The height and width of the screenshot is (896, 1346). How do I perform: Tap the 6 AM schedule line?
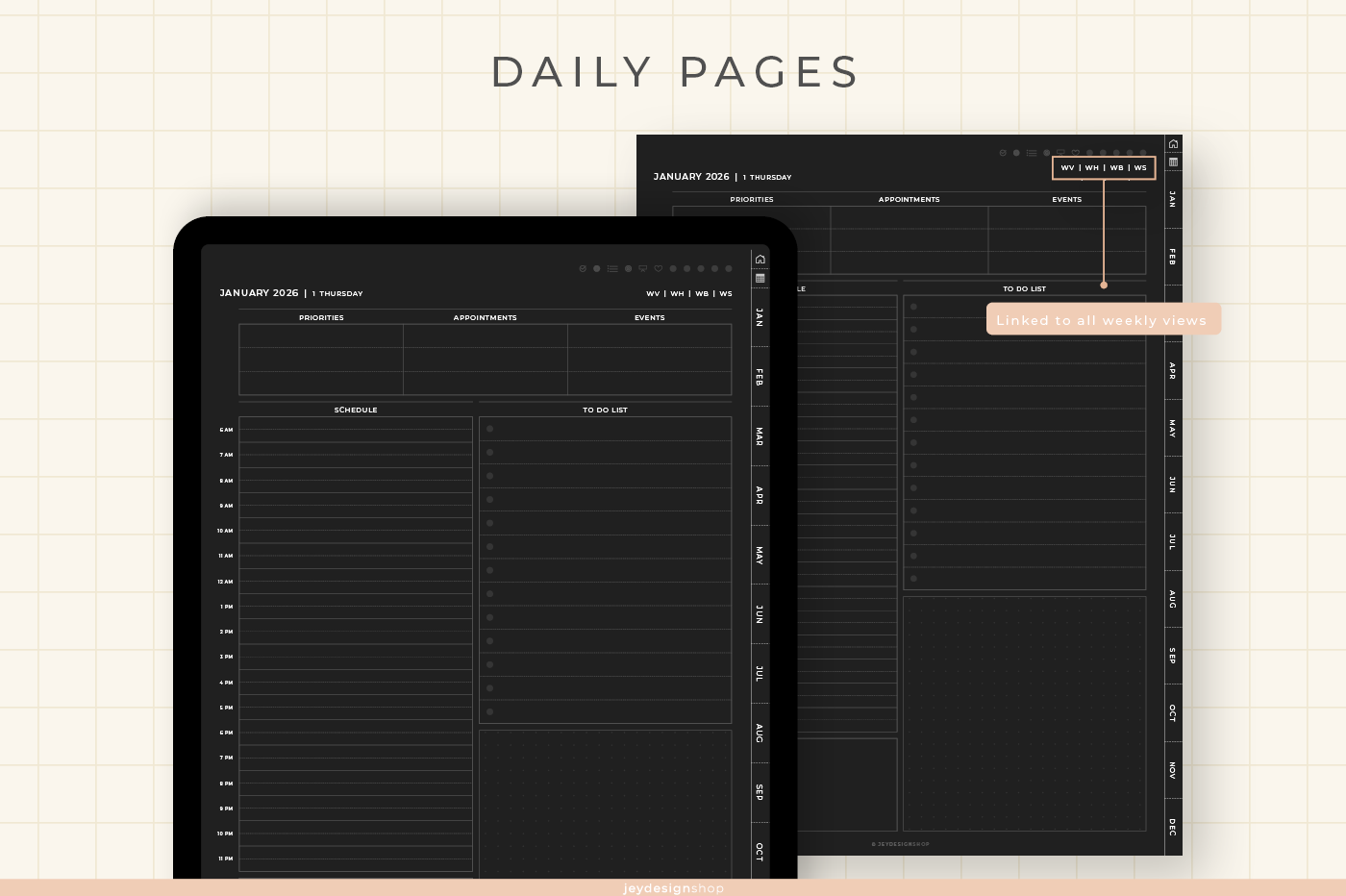[356, 430]
